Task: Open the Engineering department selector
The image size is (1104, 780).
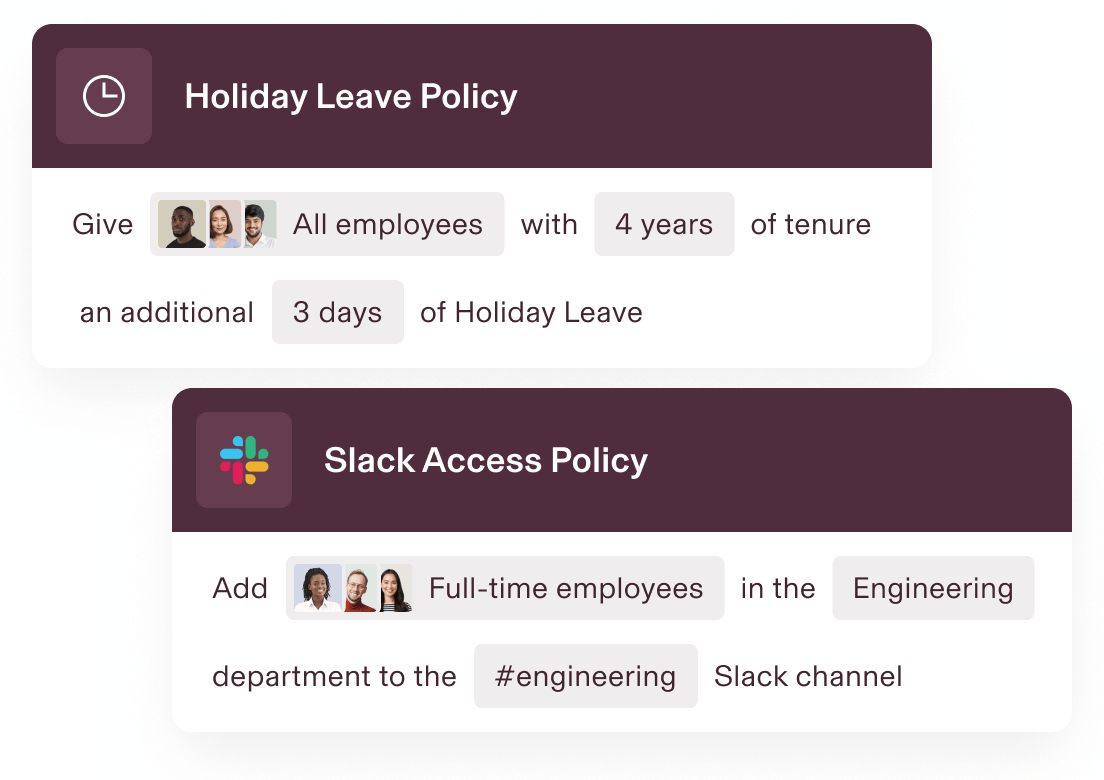Action: [x=932, y=588]
